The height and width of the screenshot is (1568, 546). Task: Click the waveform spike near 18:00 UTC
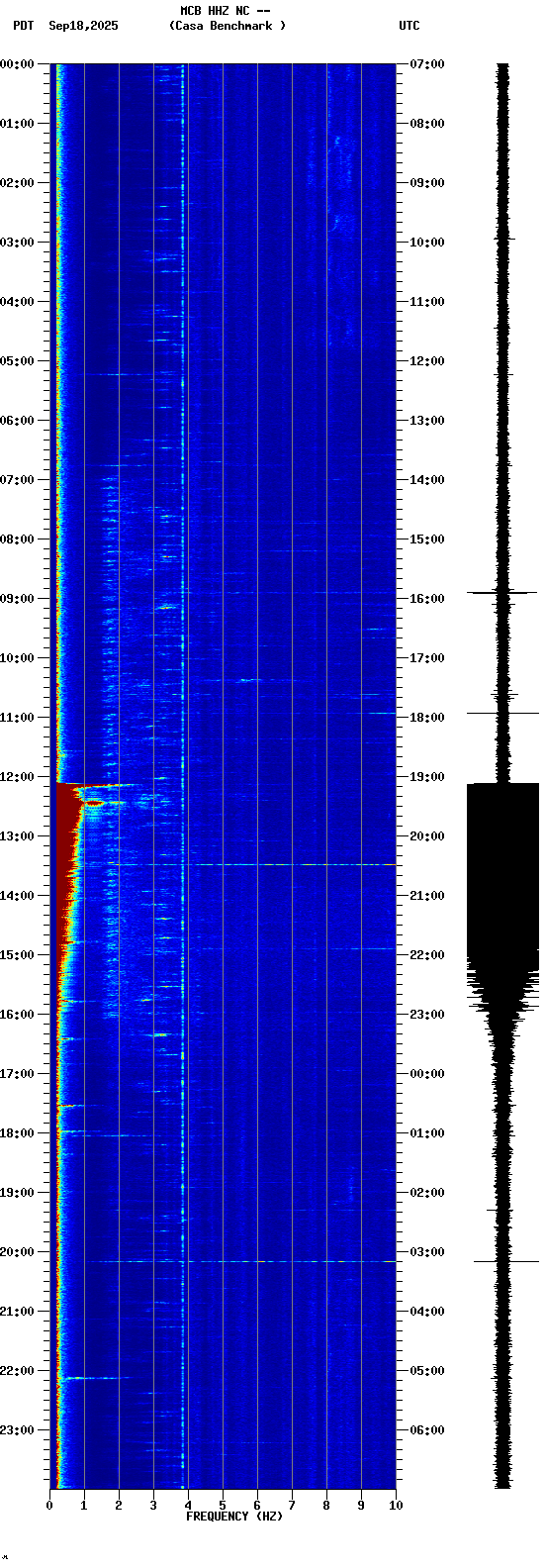(x=503, y=713)
